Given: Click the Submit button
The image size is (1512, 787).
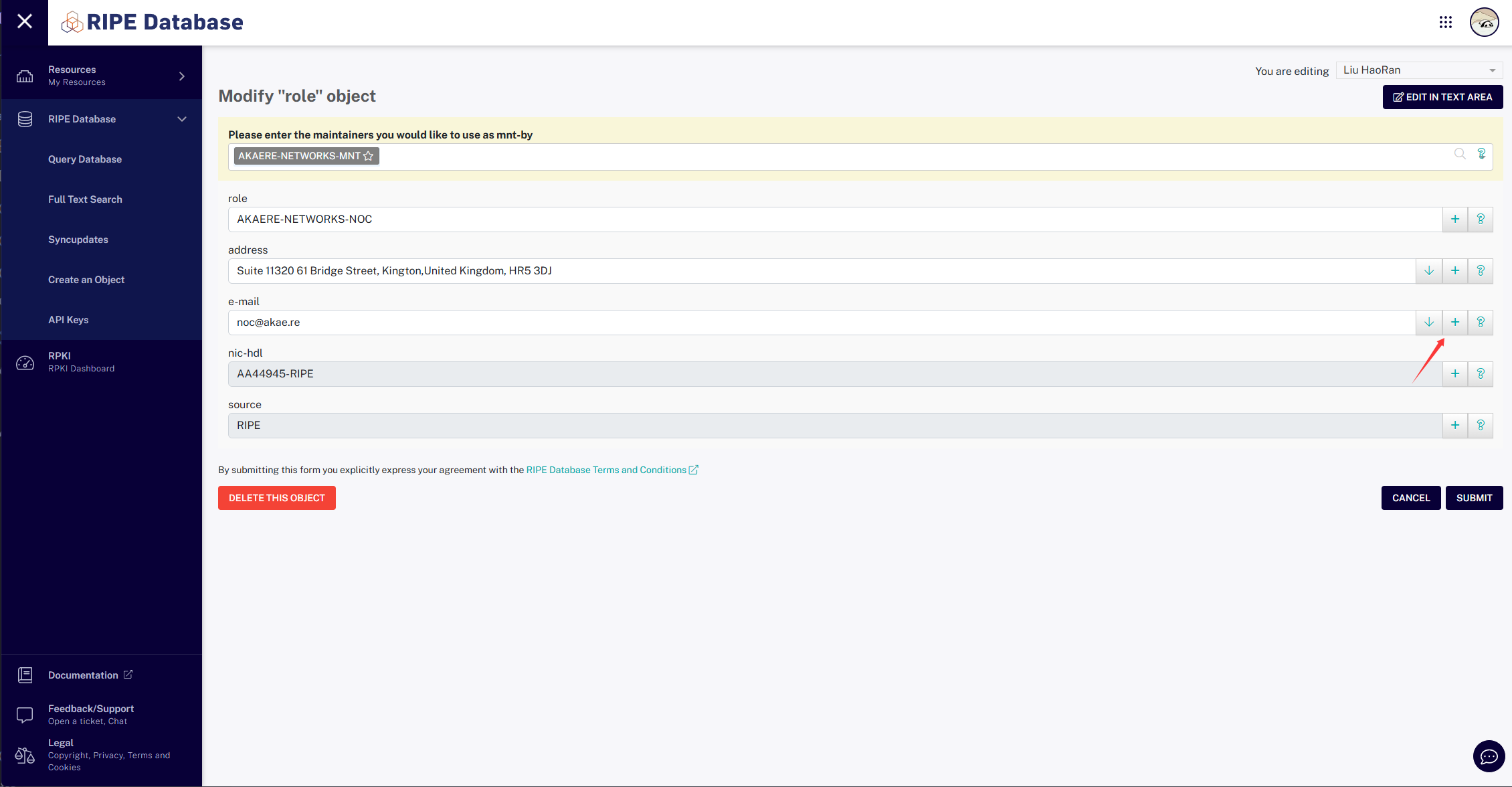Looking at the screenshot, I should [1473, 498].
